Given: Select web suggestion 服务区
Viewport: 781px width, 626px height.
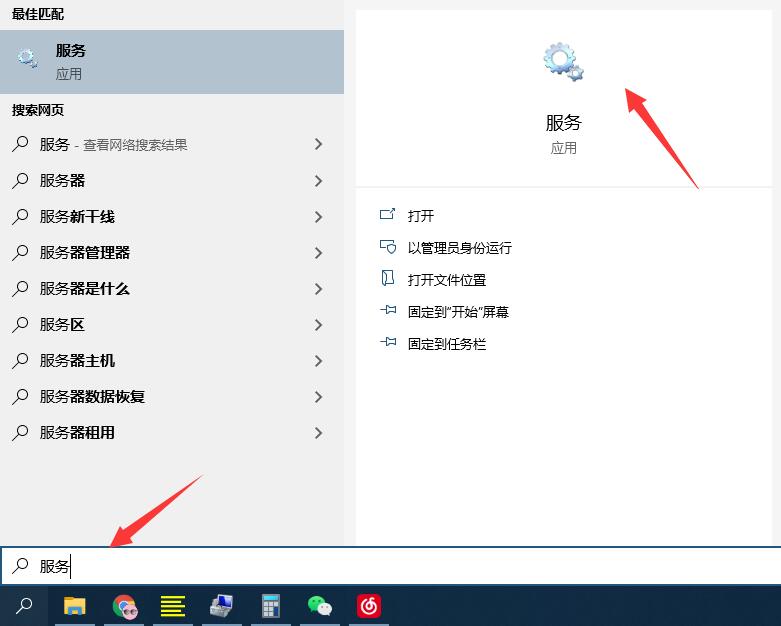Looking at the screenshot, I should pos(172,325).
